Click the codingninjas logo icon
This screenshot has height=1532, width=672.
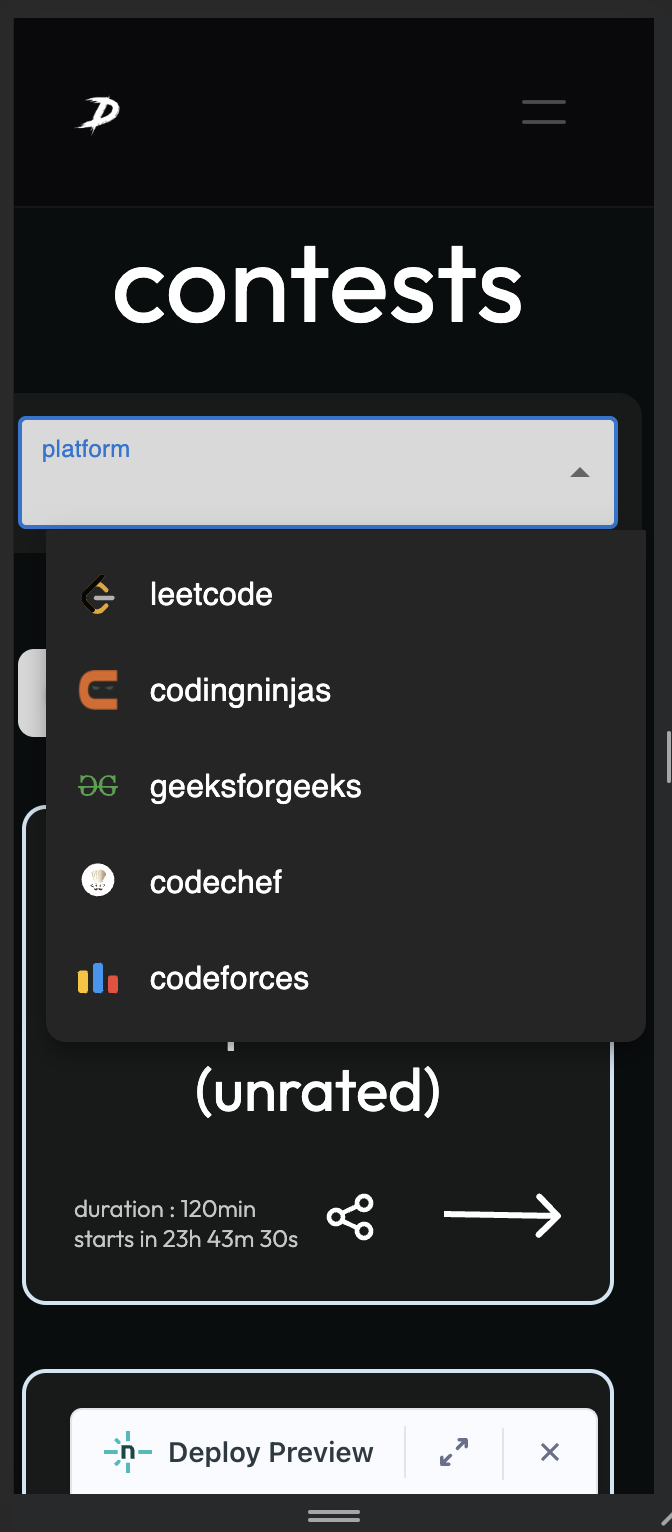97,690
